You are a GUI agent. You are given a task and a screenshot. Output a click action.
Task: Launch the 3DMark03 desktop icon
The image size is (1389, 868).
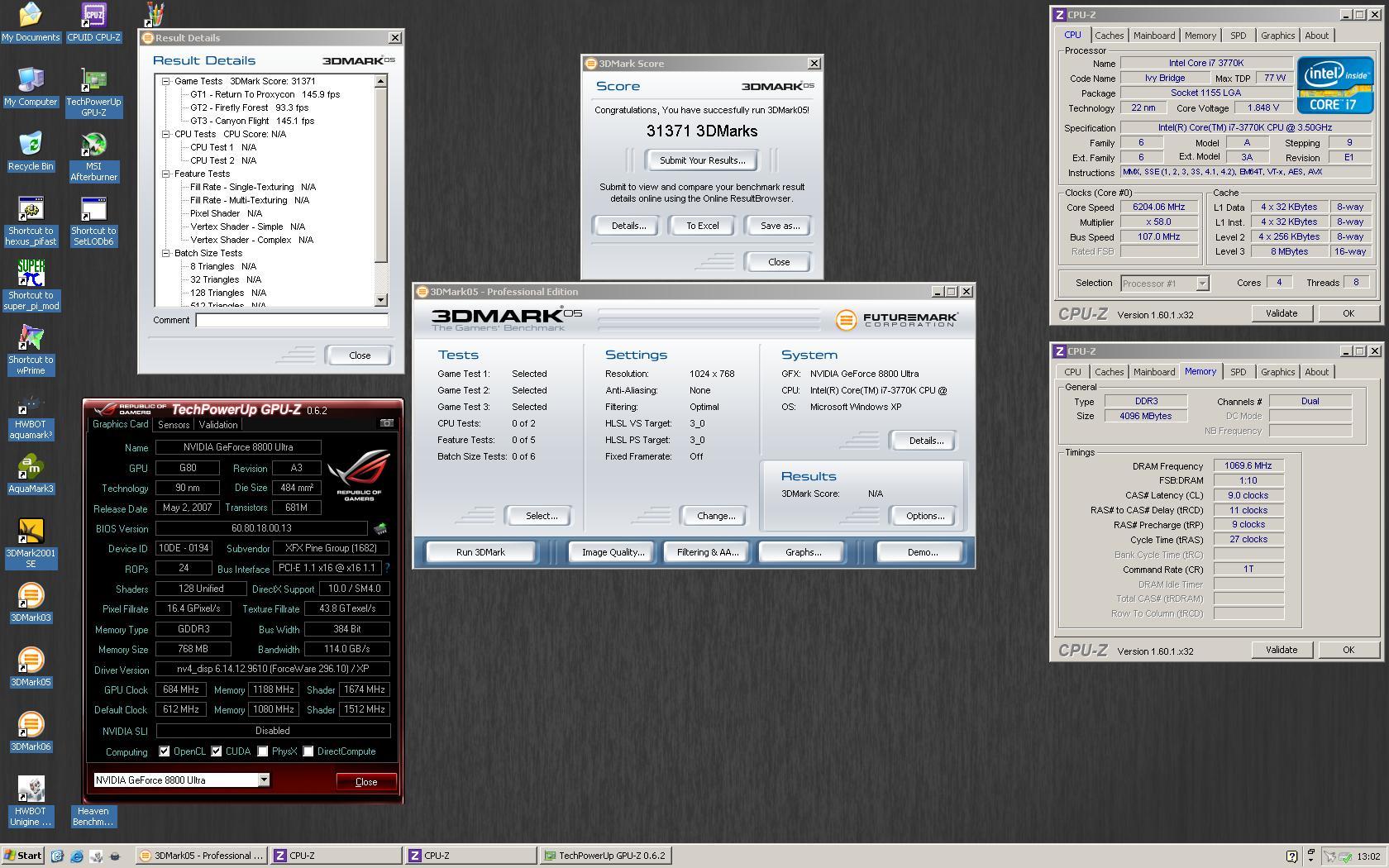pos(31,602)
